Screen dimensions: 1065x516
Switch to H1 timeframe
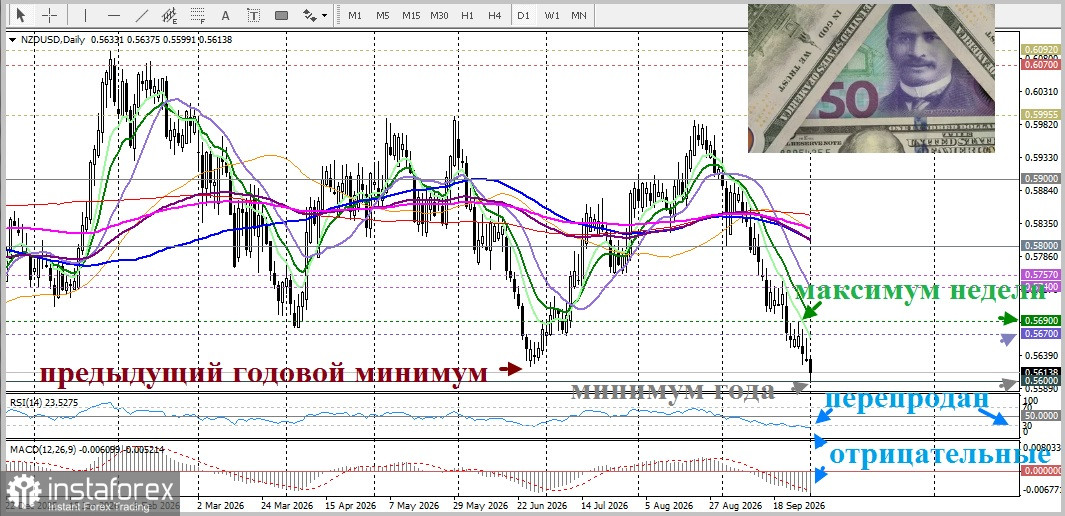pyautogui.click(x=467, y=14)
